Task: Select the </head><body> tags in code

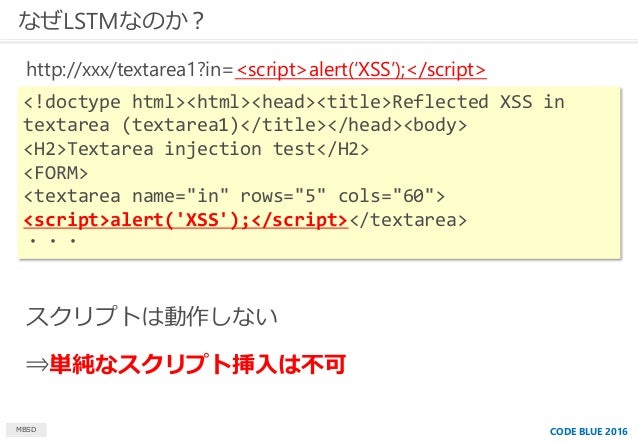Action: coord(398,125)
